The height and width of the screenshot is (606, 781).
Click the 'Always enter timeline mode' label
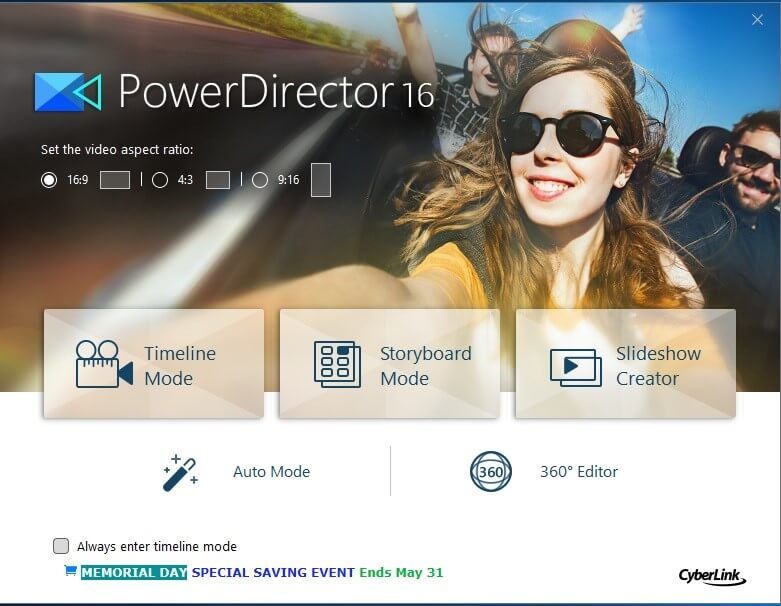(x=157, y=547)
